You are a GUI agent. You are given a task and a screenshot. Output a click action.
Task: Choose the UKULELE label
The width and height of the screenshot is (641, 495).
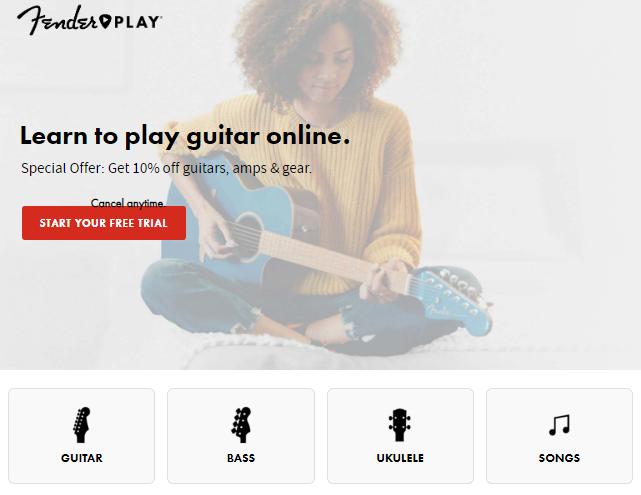point(400,458)
